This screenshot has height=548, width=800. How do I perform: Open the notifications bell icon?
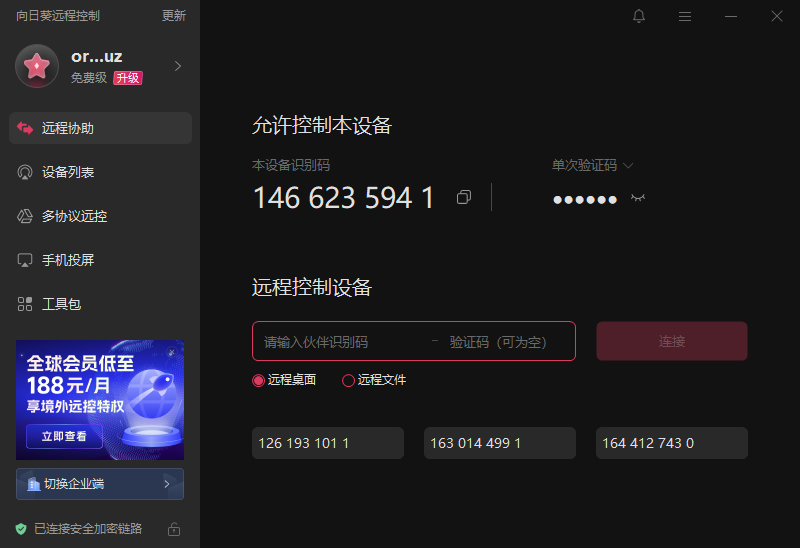pyautogui.click(x=639, y=16)
